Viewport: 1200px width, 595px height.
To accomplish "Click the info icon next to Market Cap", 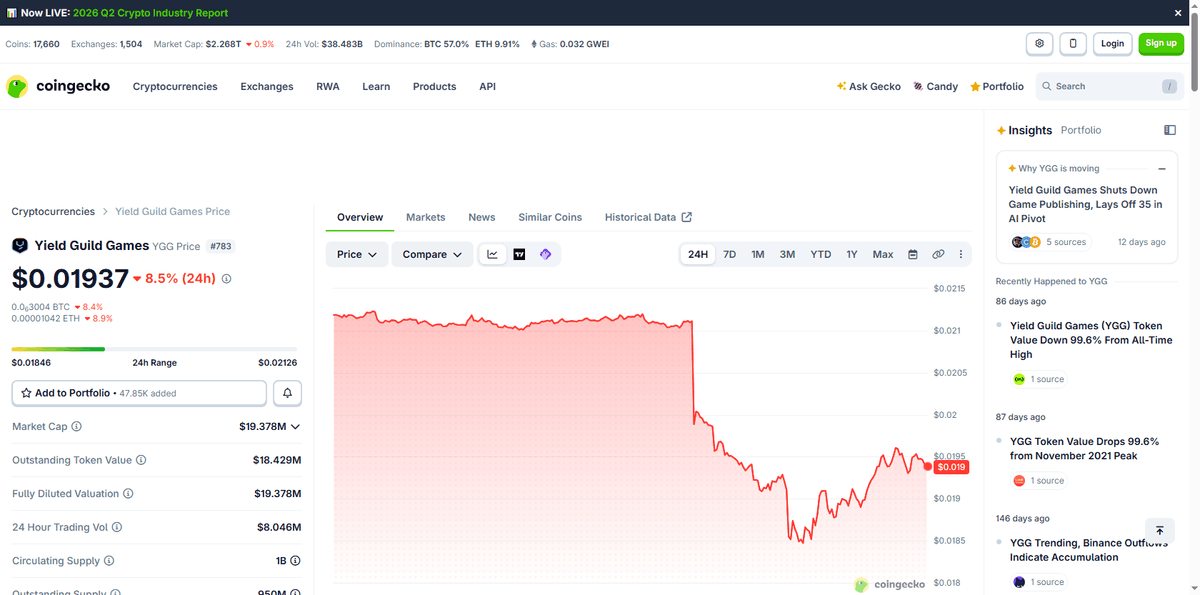I will (x=77, y=426).
